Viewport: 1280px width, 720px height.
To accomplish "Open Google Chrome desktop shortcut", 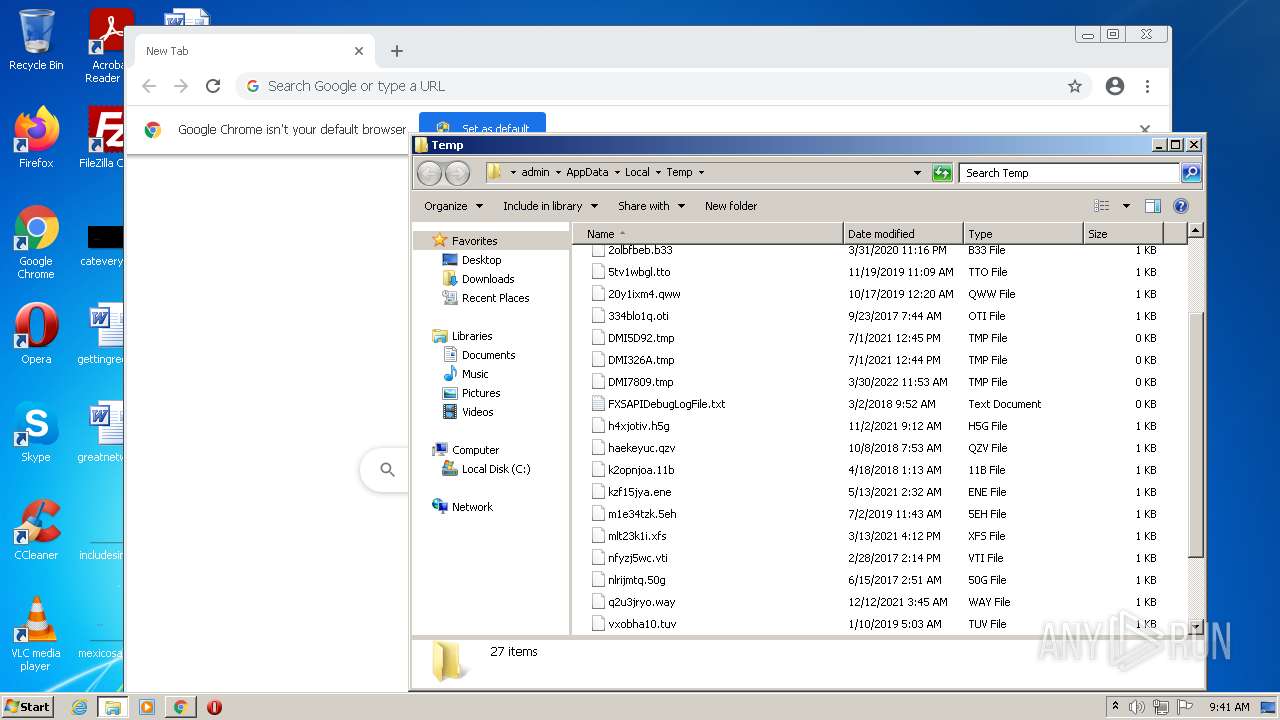I will click(x=36, y=242).
